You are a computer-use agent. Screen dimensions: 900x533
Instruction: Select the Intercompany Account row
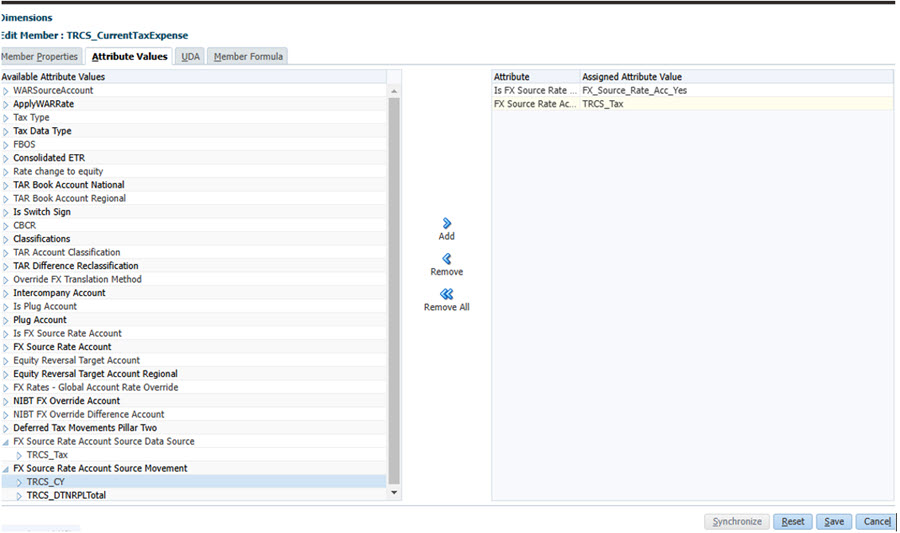tap(193, 293)
